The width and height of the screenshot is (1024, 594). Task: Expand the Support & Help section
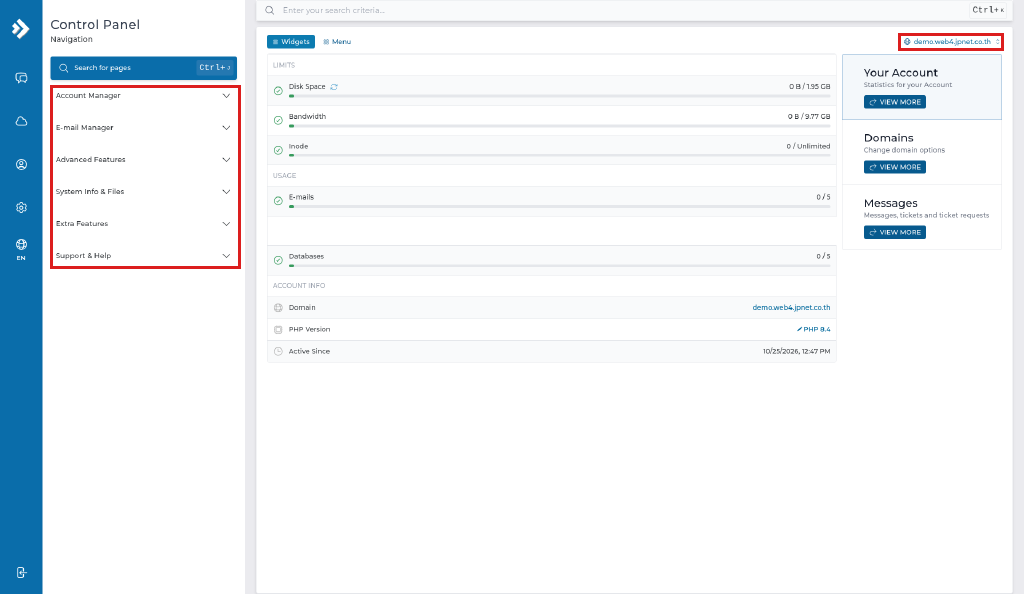tap(143, 256)
